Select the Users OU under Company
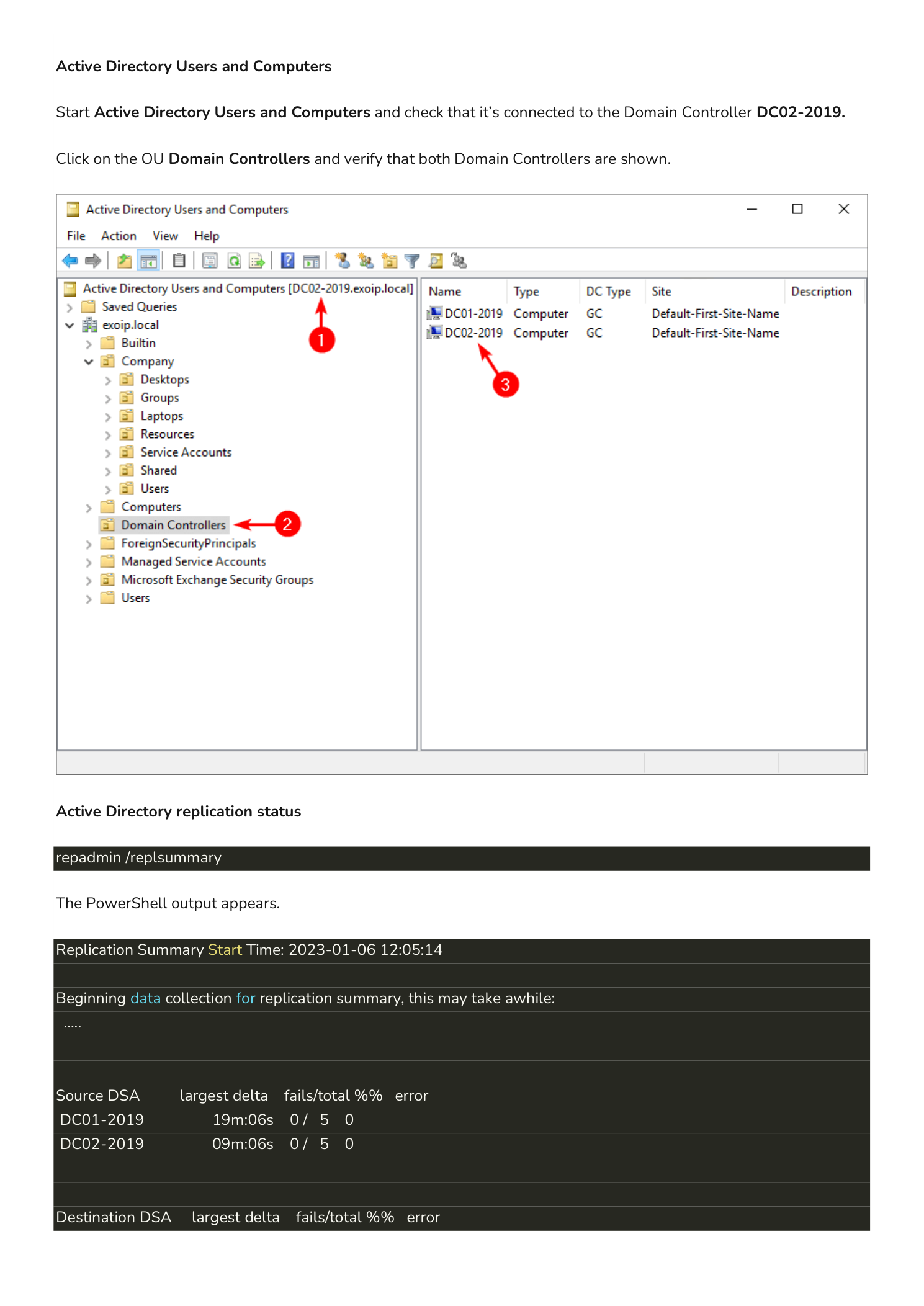The height and width of the screenshot is (1306, 924). (155, 489)
